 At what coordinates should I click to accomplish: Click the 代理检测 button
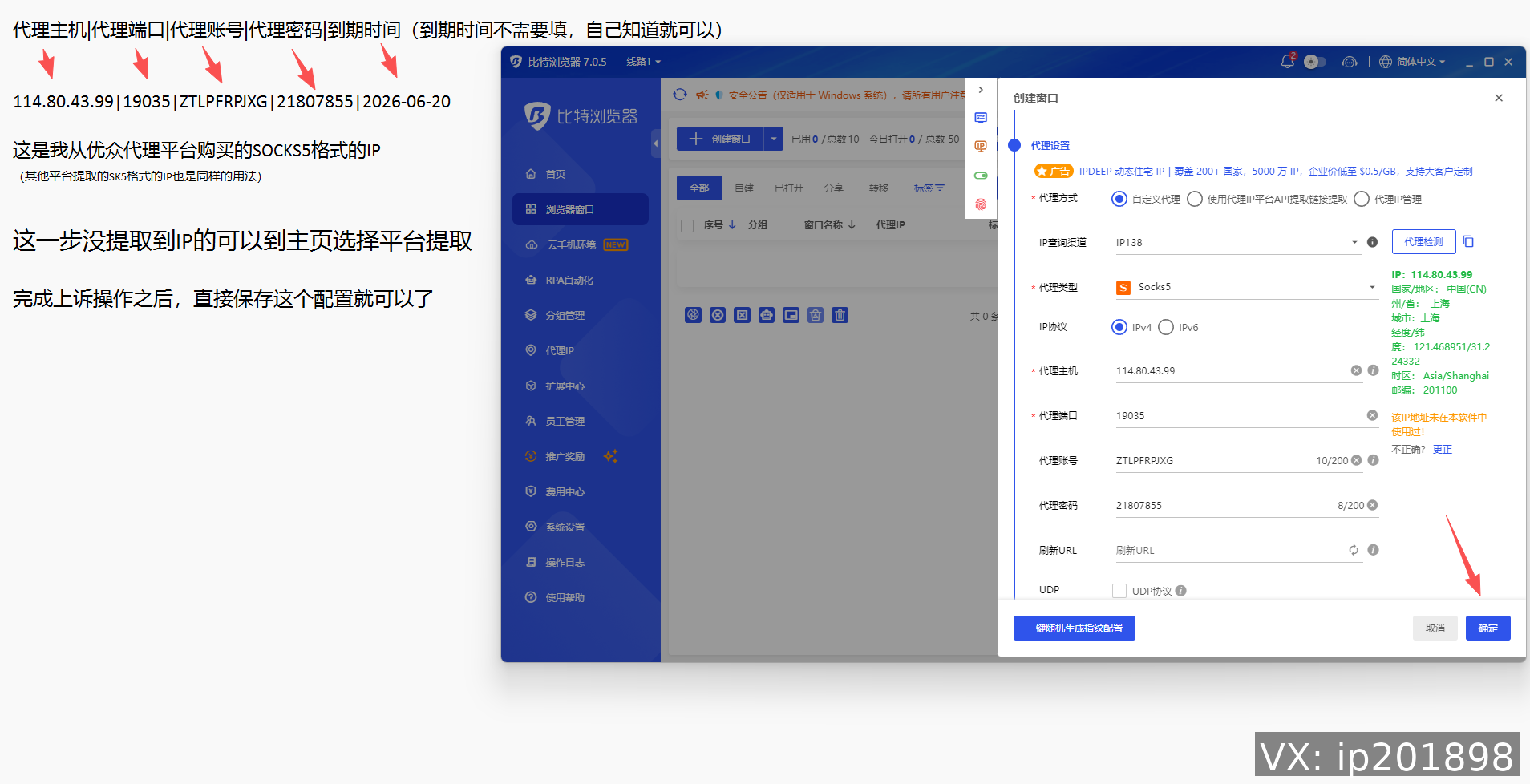click(1423, 242)
